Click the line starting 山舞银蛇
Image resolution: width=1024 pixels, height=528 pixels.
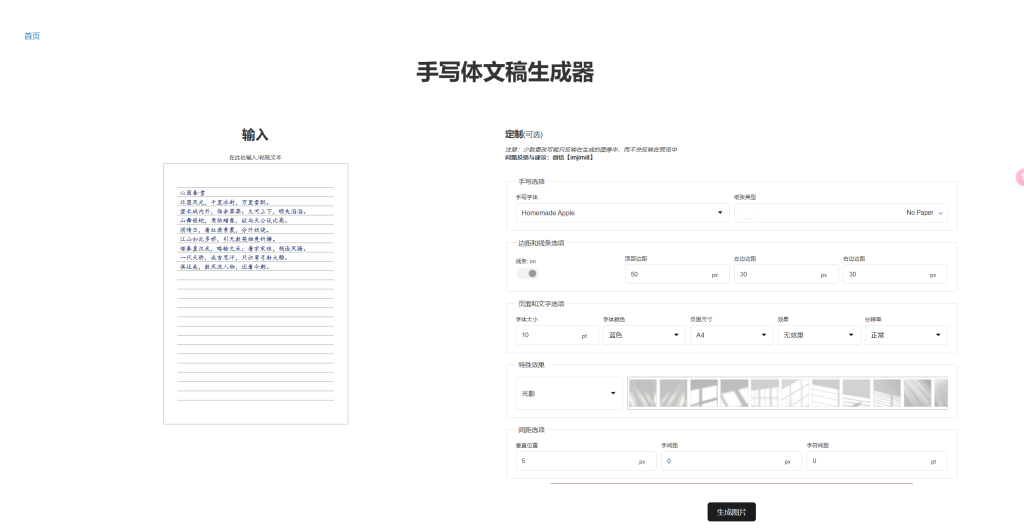tap(233, 220)
